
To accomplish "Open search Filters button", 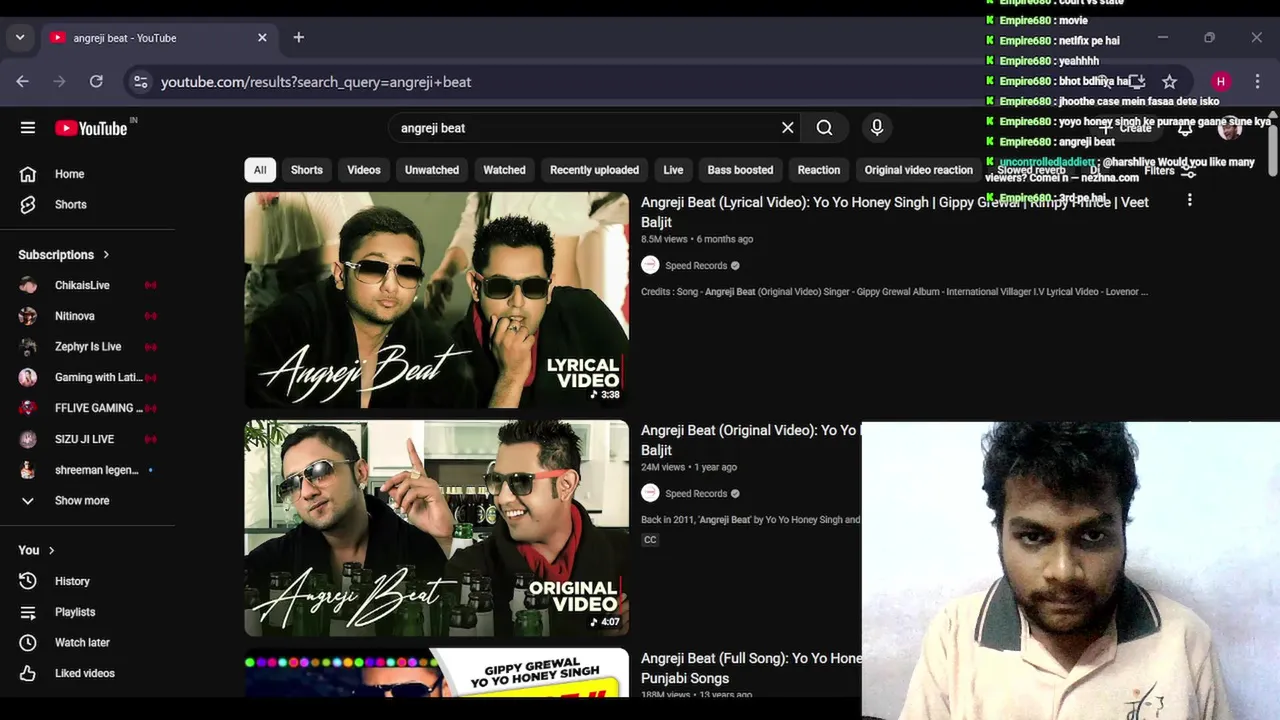I will pos(1169,171).
